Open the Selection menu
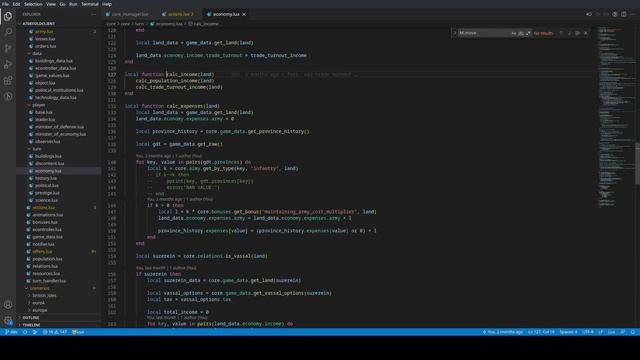640x360 pixels. pyautogui.click(x=33, y=4)
